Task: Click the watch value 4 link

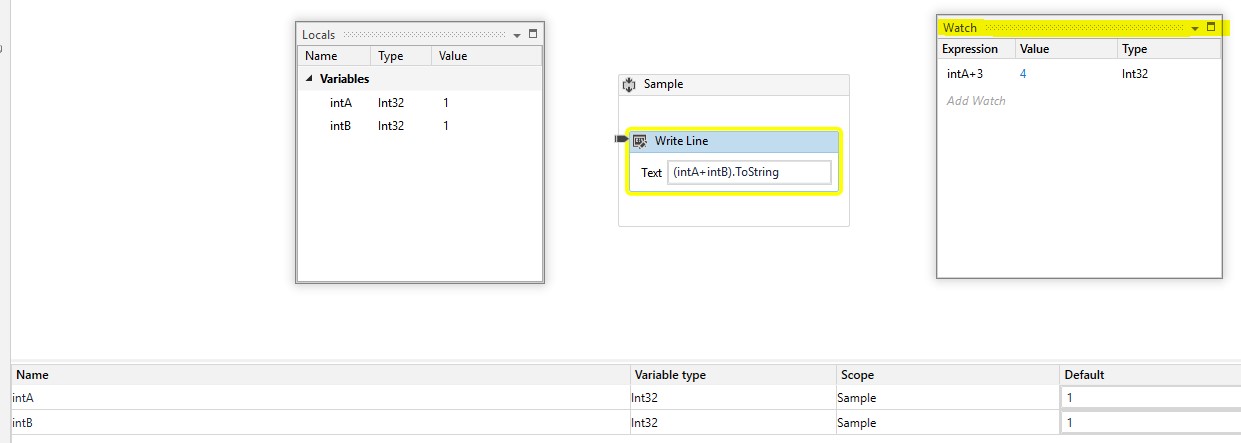Action: (1023, 74)
